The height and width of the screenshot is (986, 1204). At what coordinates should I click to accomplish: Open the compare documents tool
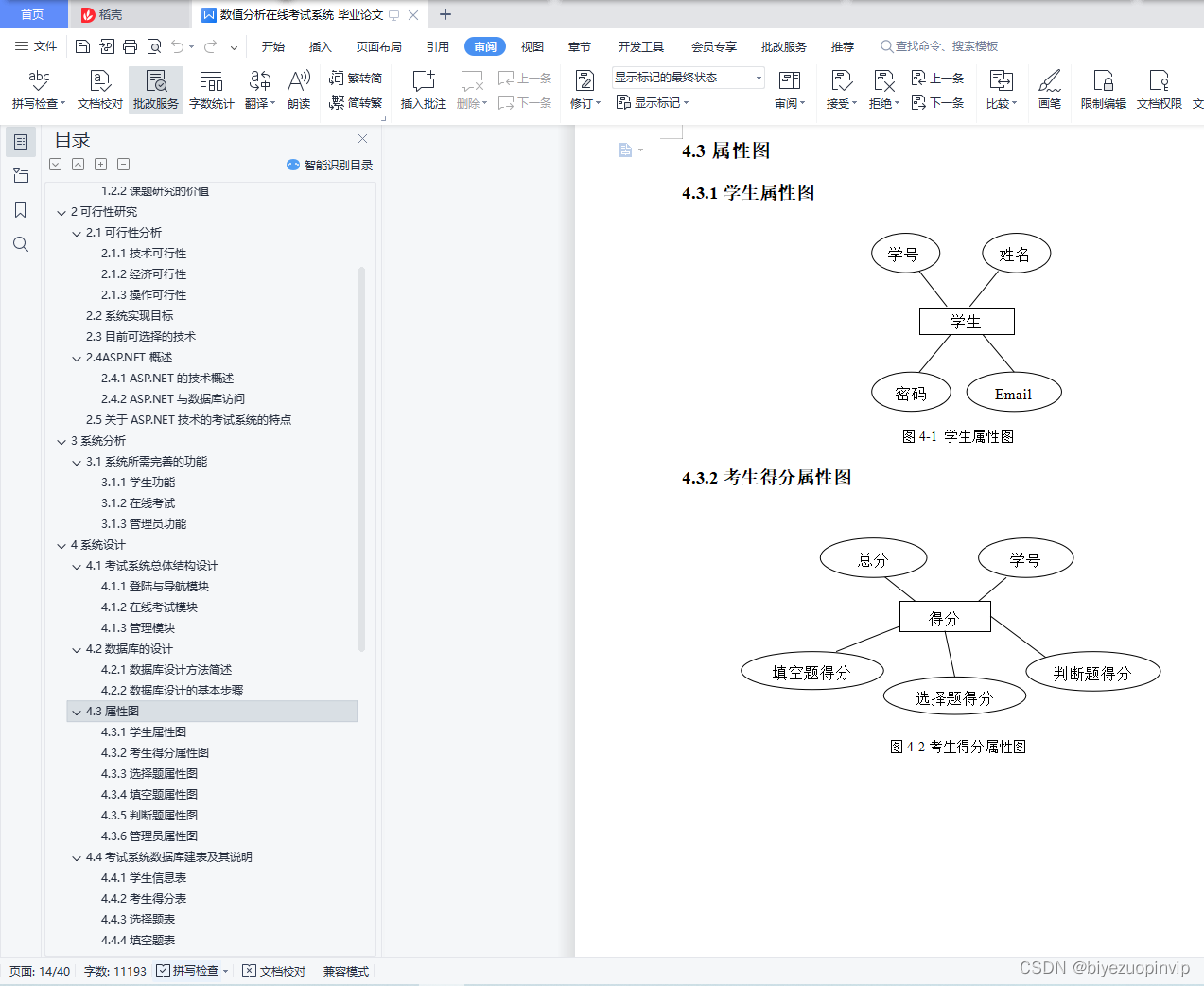[x=1001, y=89]
